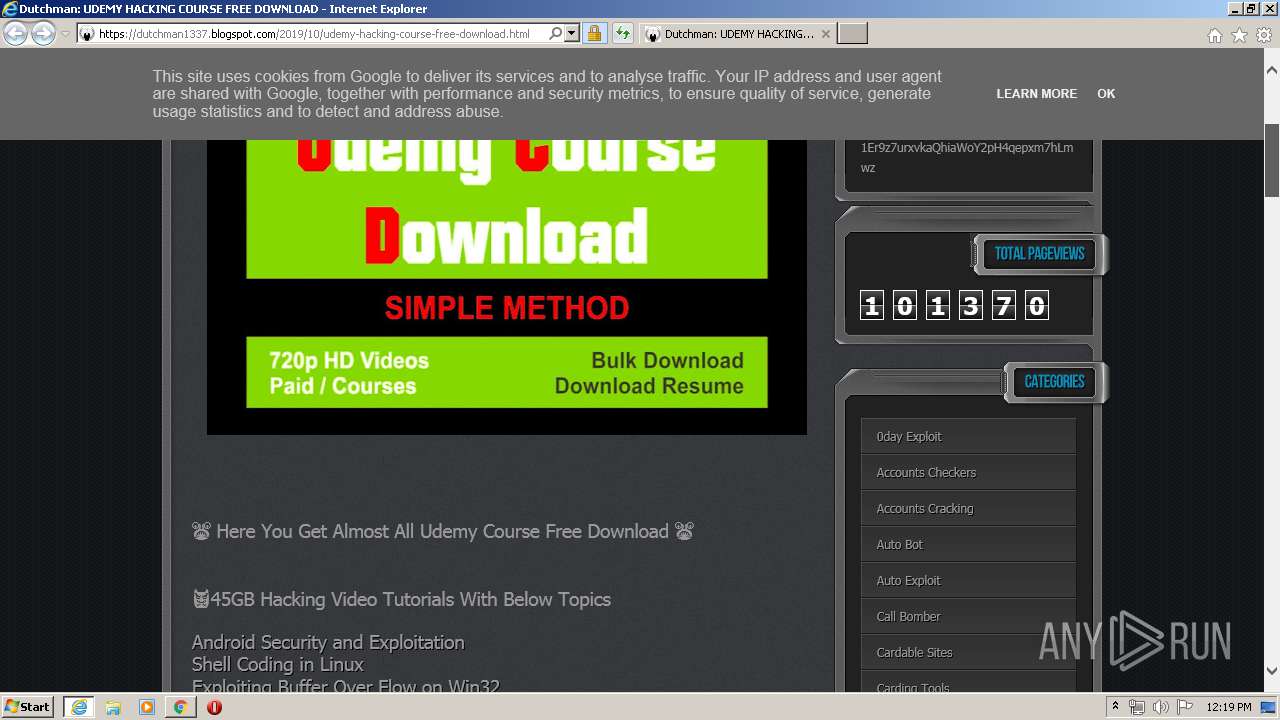Click the Action Center flag icon

pyautogui.click(x=1184, y=707)
